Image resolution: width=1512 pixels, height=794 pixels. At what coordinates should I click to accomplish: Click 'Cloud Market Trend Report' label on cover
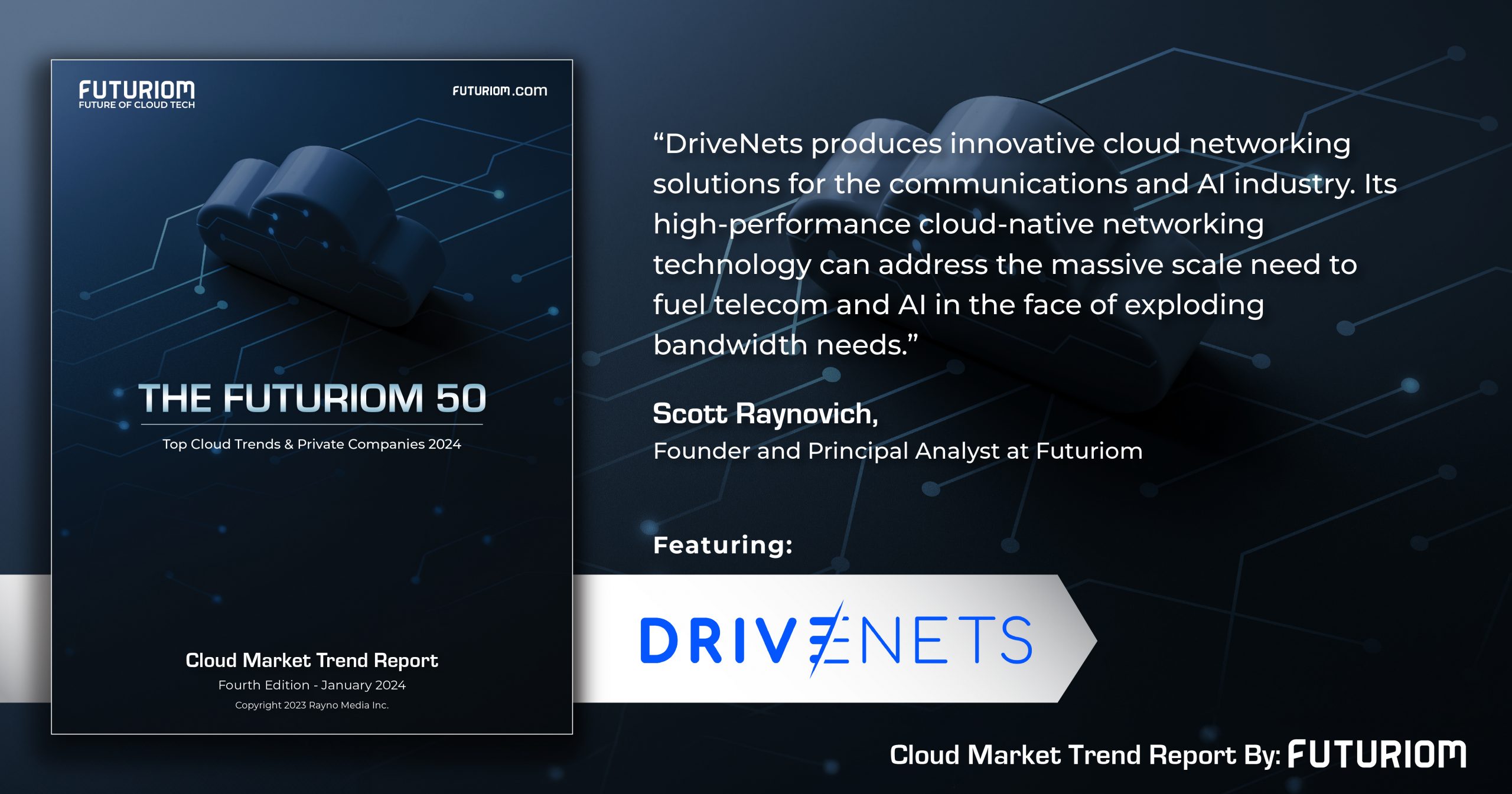click(x=312, y=661)
